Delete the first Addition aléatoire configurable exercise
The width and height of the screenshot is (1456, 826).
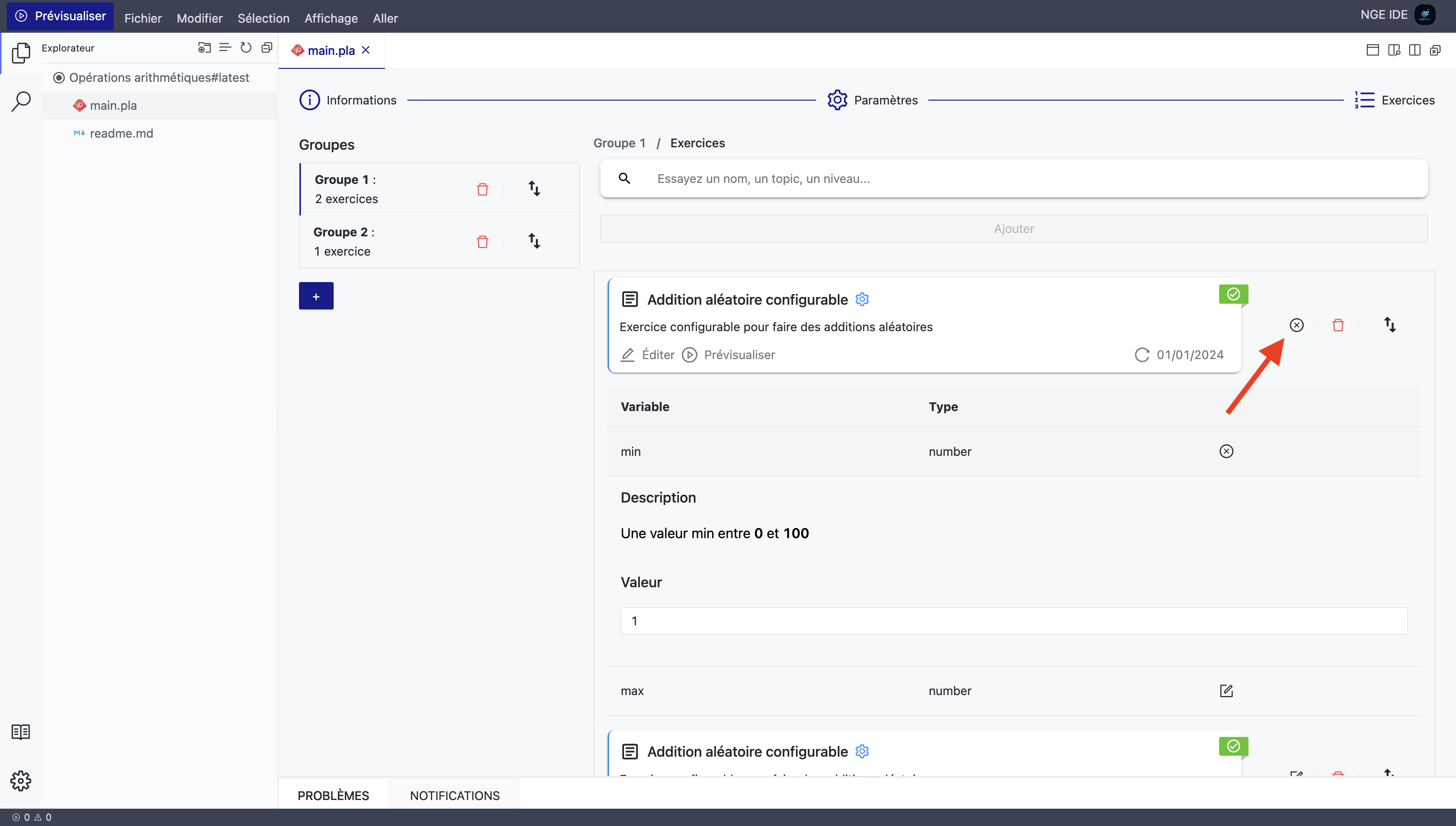pos(1338,325)
